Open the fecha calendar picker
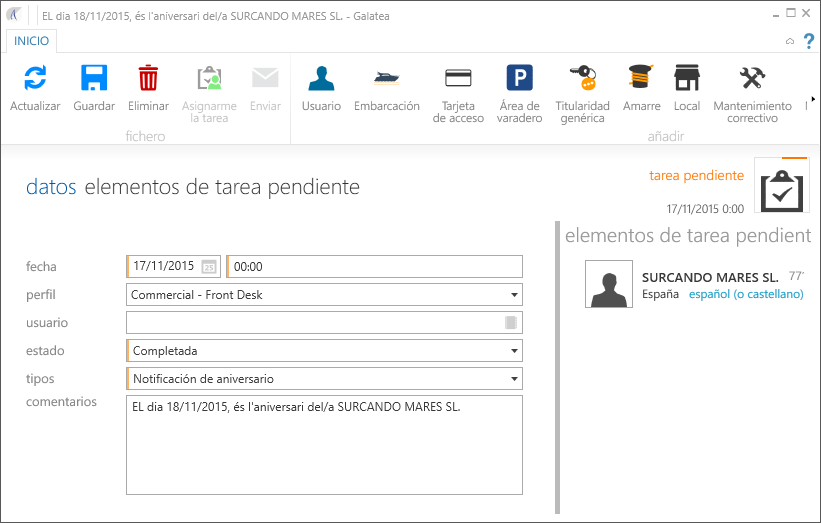The image size is (821, 523). pyautogui.click(x=209, y=267)
